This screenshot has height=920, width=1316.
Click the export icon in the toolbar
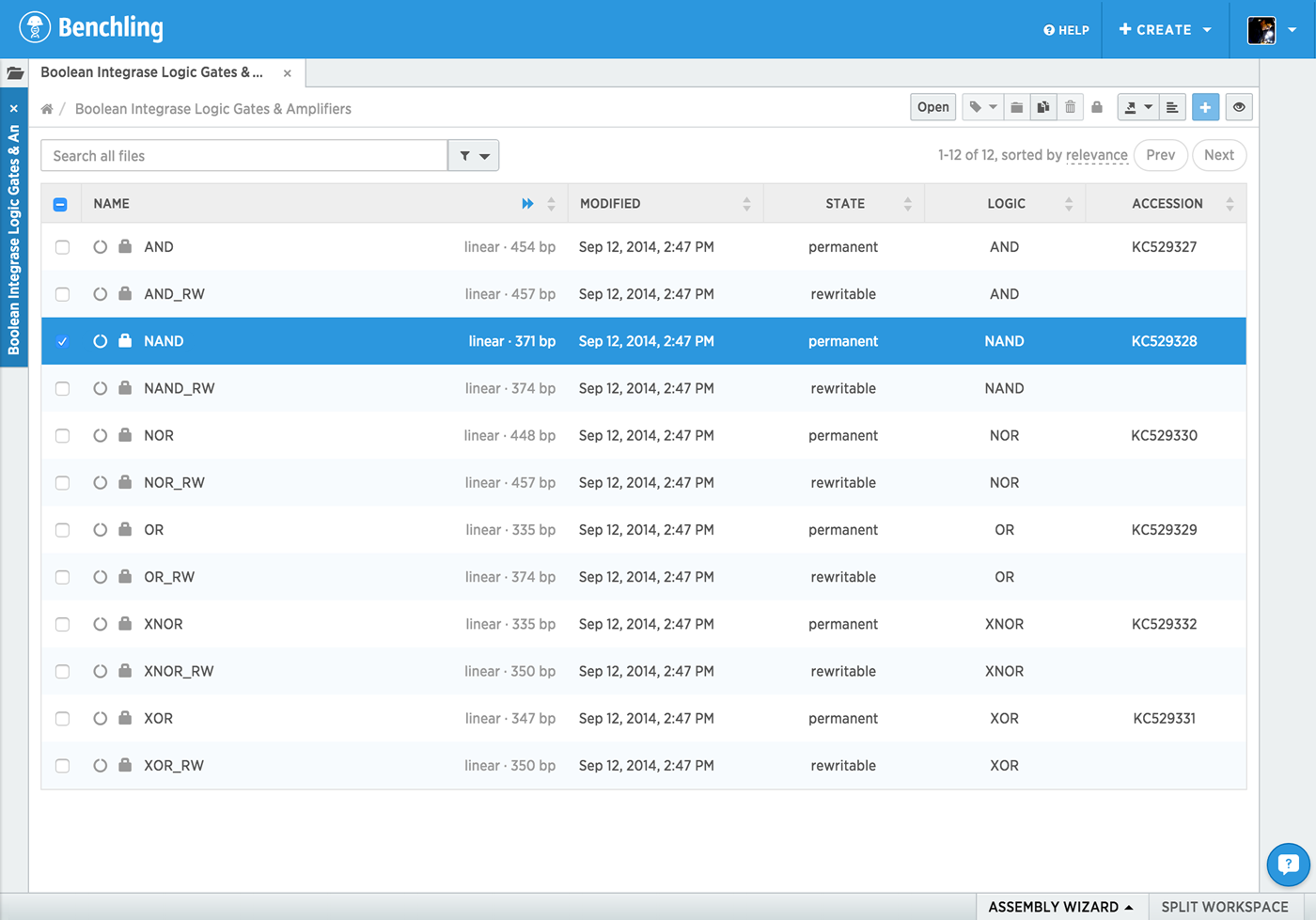point(1132,106)
